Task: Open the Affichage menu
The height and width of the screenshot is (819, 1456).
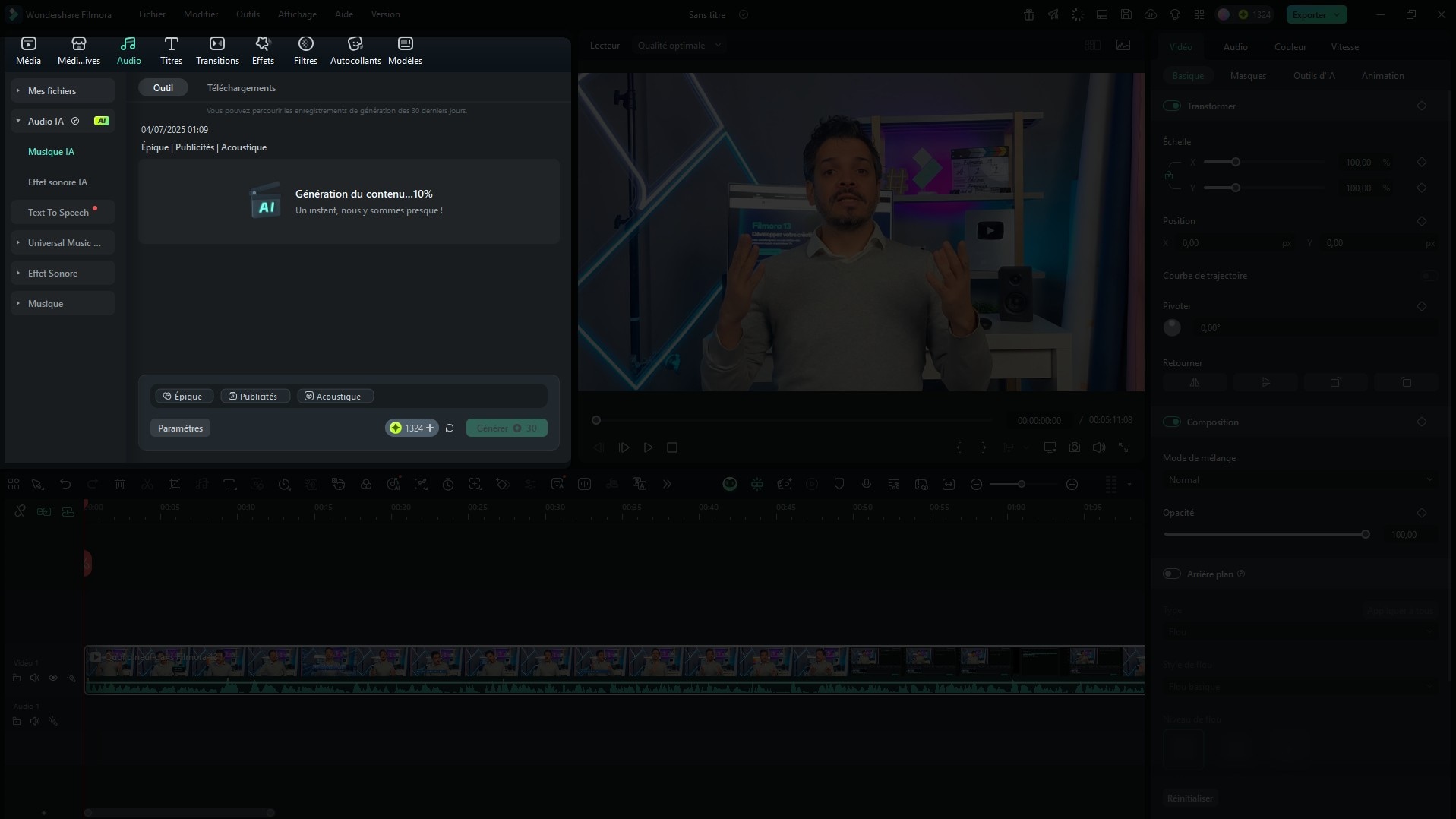Action: (x=297, y=14)
